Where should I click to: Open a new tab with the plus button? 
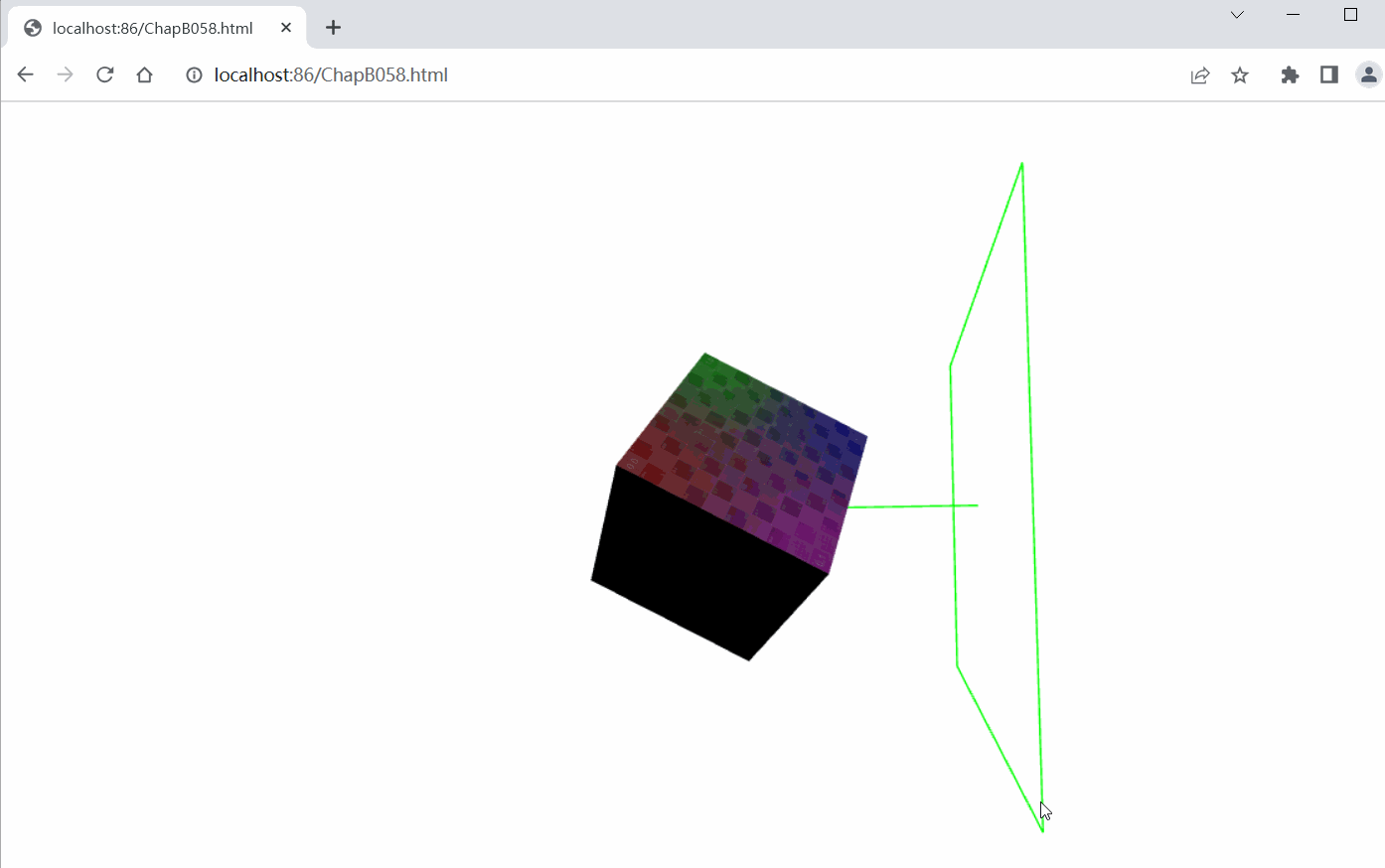[x=333, y=28]
